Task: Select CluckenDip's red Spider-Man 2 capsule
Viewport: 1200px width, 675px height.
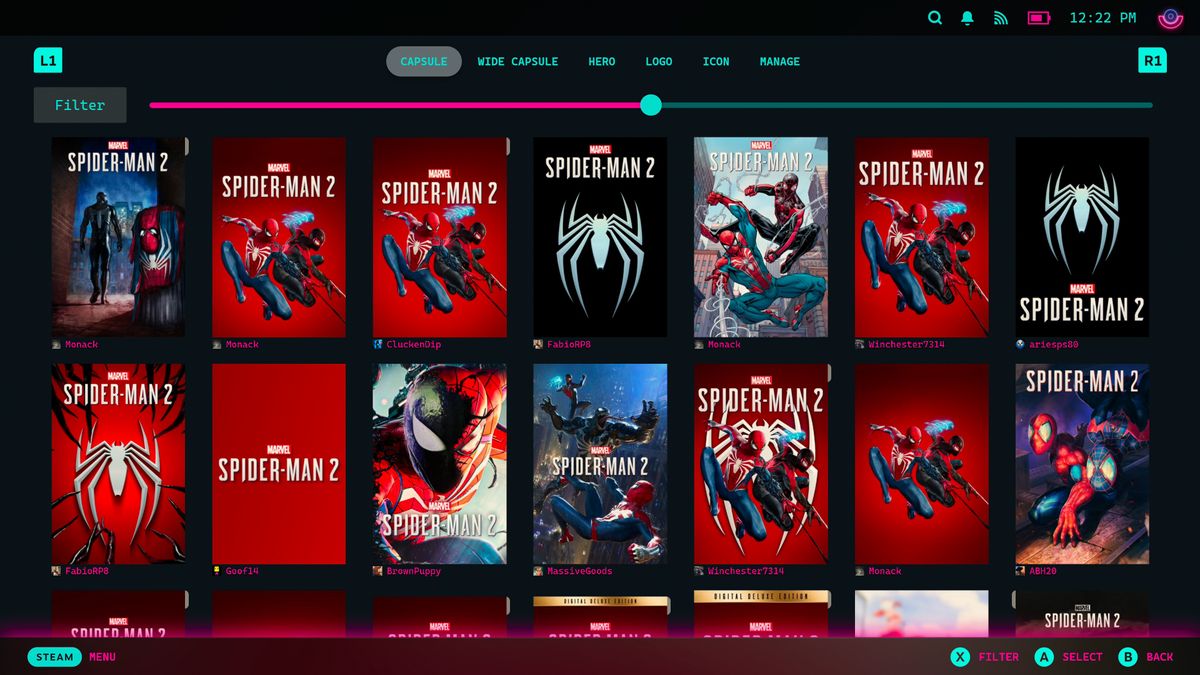Action: tap(440, 237)
